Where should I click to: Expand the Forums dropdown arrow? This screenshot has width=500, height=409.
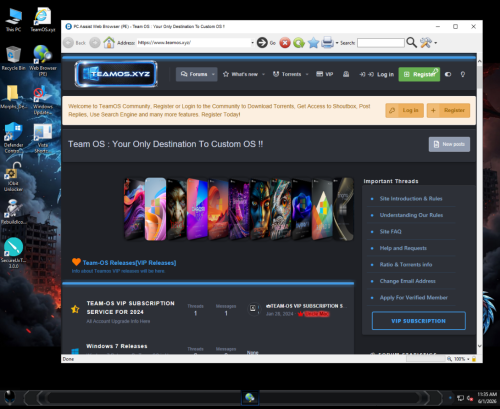tap(213, 74)
